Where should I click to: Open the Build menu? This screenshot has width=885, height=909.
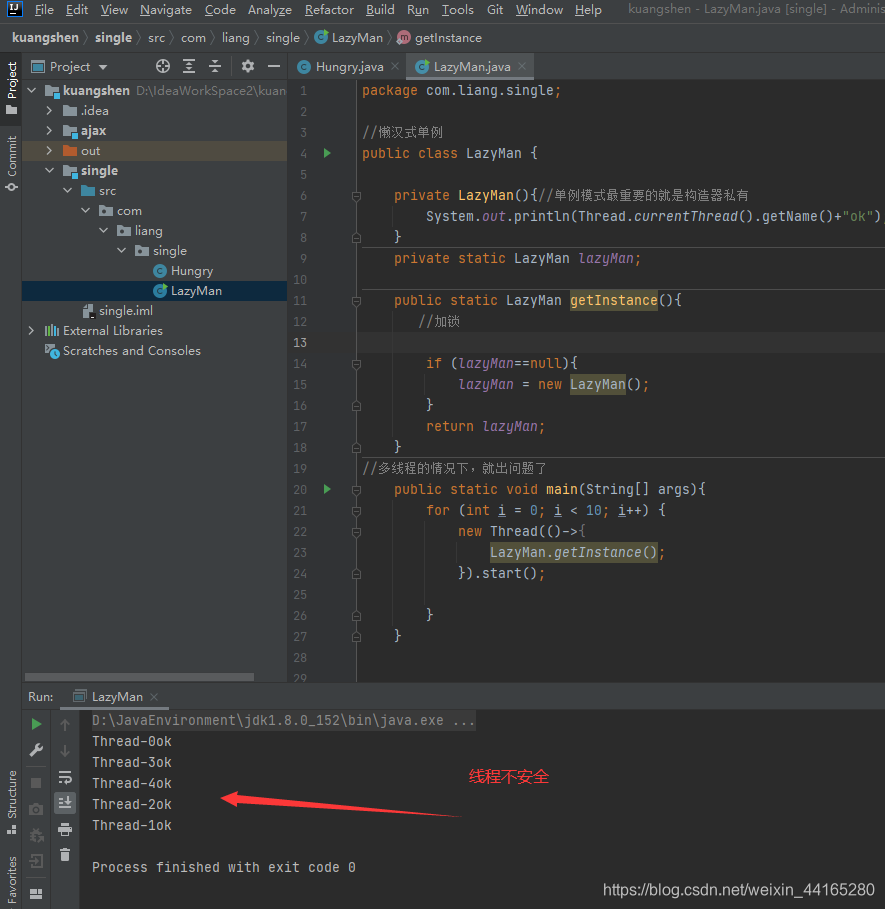click(380, 10)
